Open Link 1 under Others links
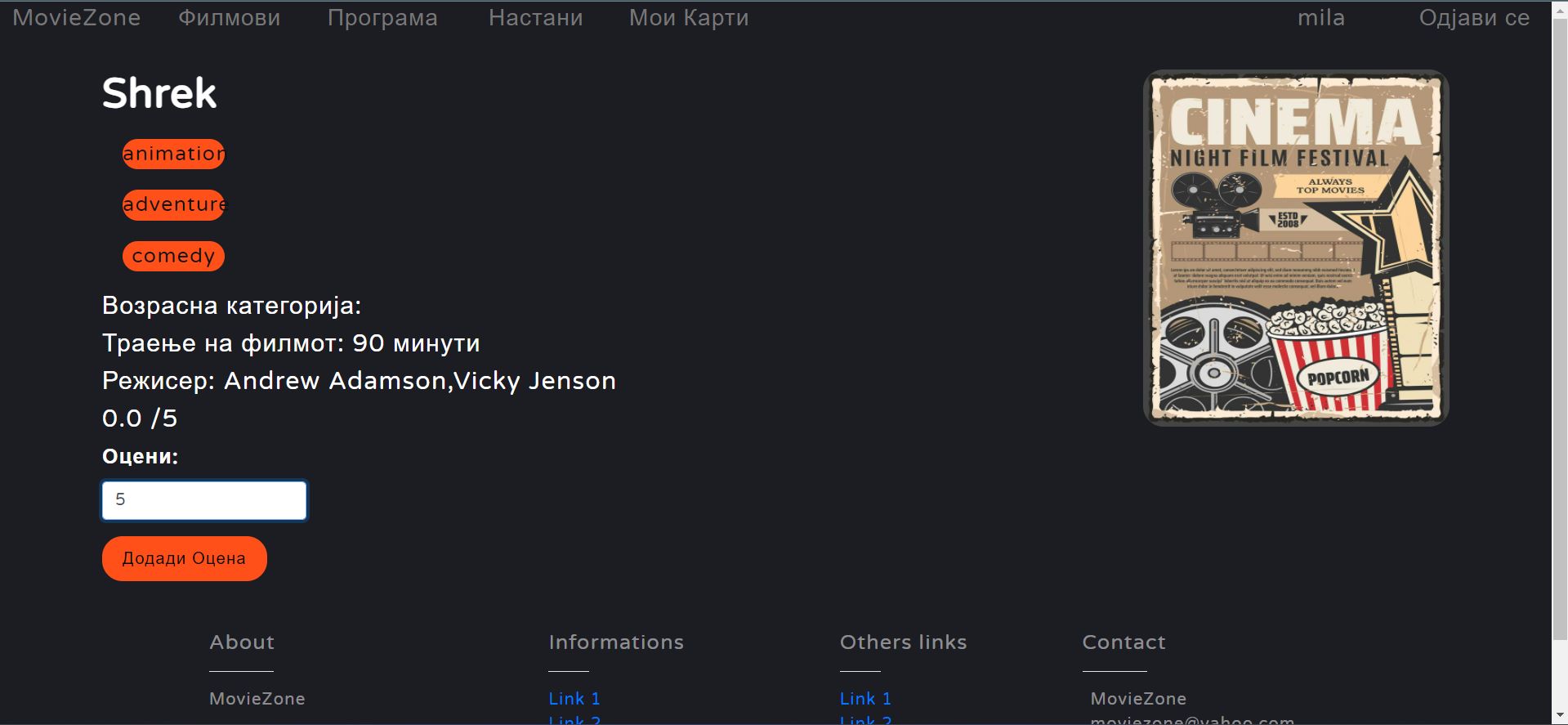 [865, 699]
